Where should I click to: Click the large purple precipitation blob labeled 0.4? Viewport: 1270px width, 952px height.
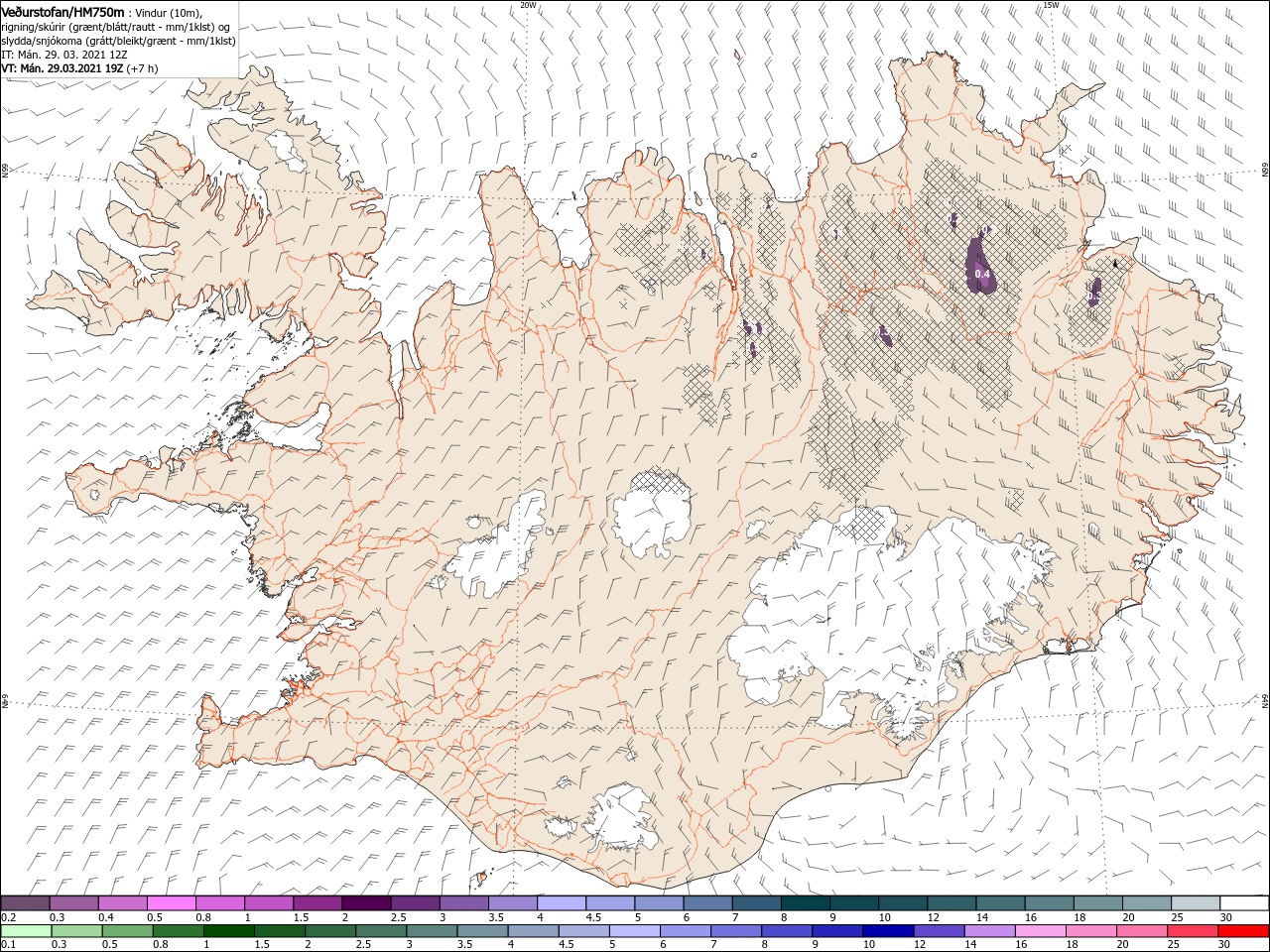980,264
